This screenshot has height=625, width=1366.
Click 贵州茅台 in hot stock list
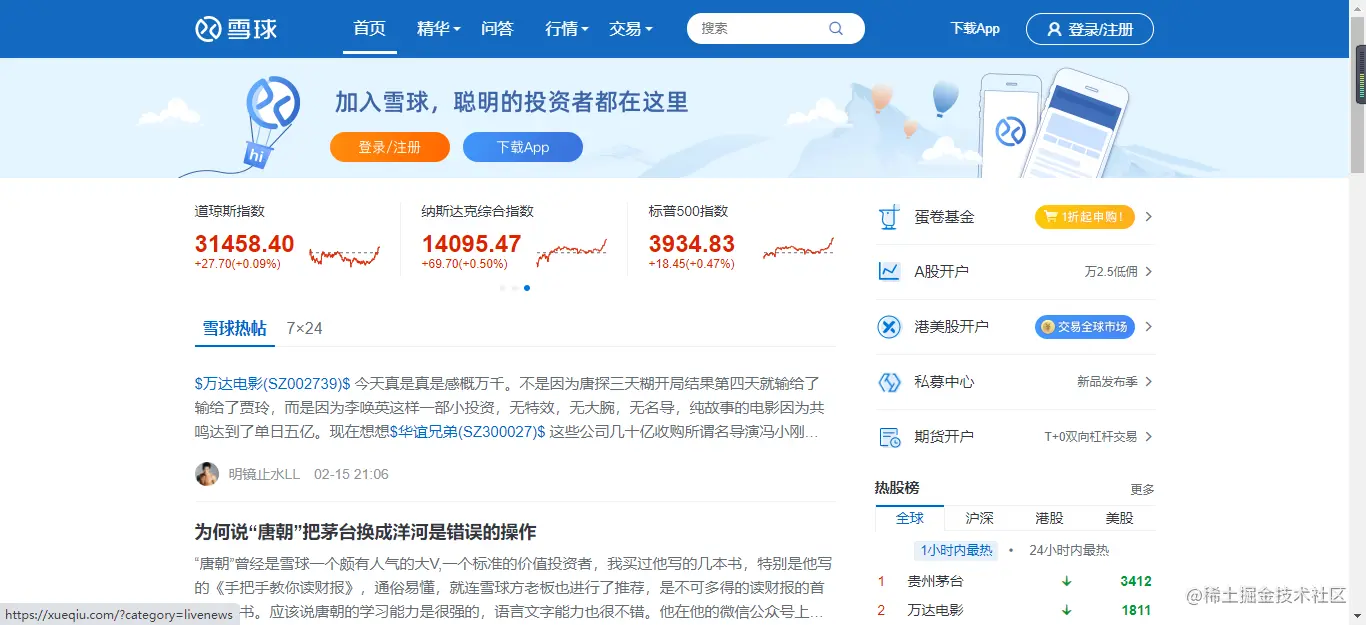point(935,581)
